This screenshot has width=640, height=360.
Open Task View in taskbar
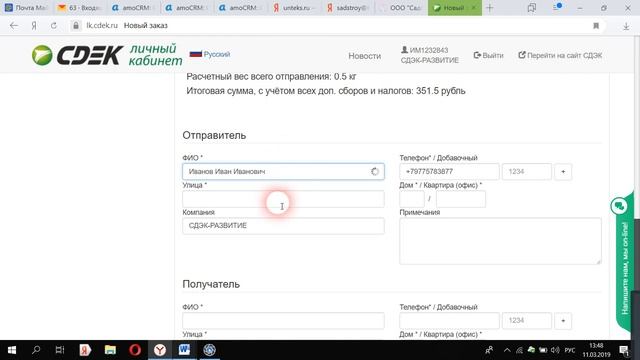pos(60,350)
